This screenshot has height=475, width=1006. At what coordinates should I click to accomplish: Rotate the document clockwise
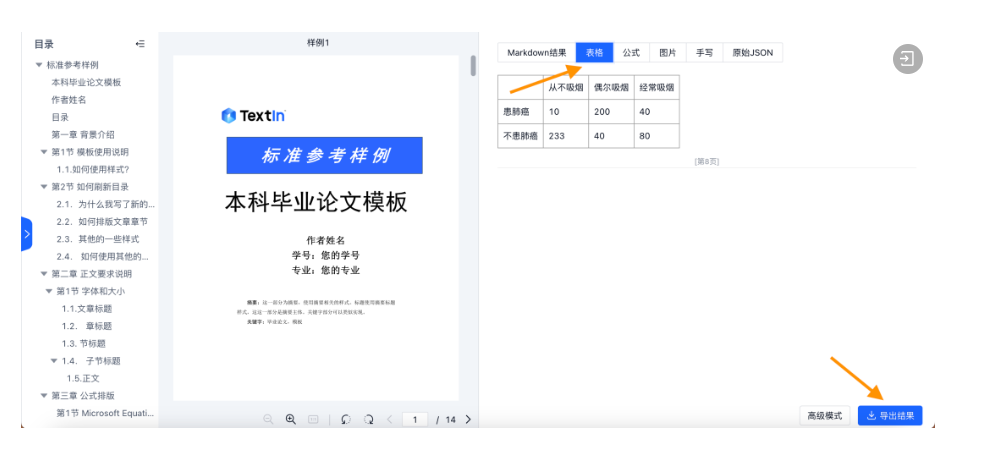coord(368,419)
